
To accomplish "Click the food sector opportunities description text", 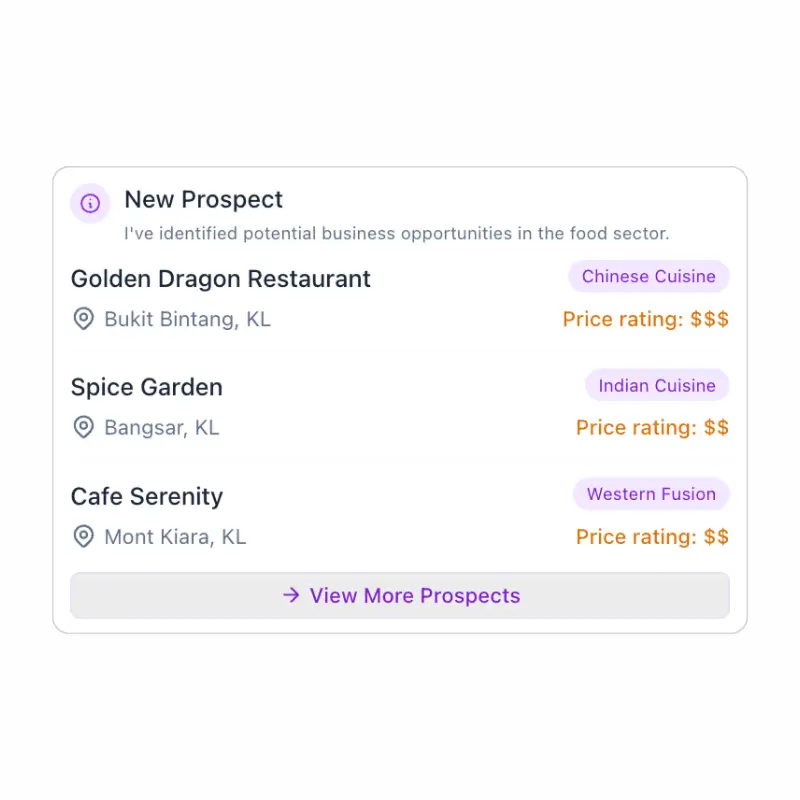I will [x=396, y=234].
